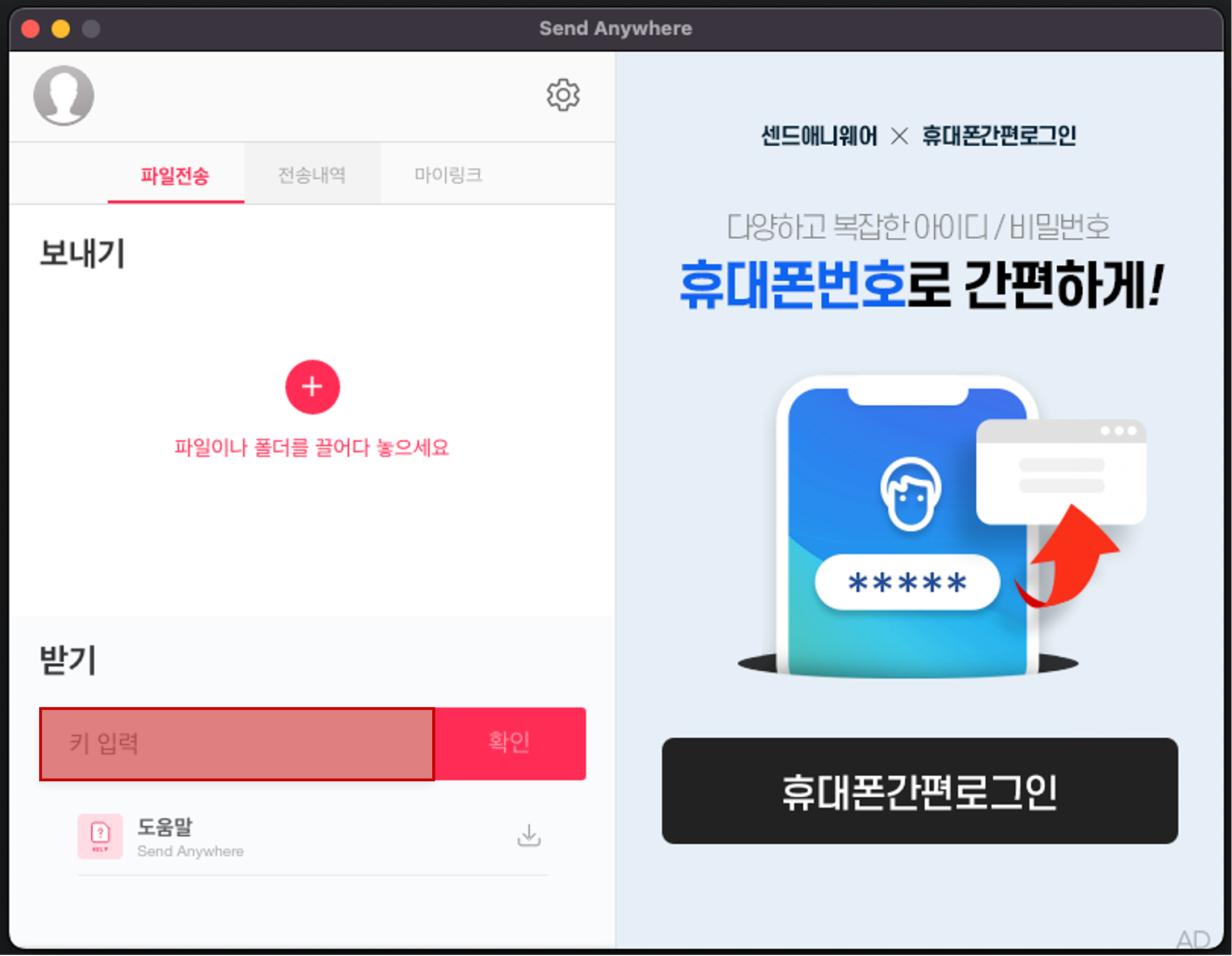
Task: Select the 도움말 help file icon
Action: 100,836
